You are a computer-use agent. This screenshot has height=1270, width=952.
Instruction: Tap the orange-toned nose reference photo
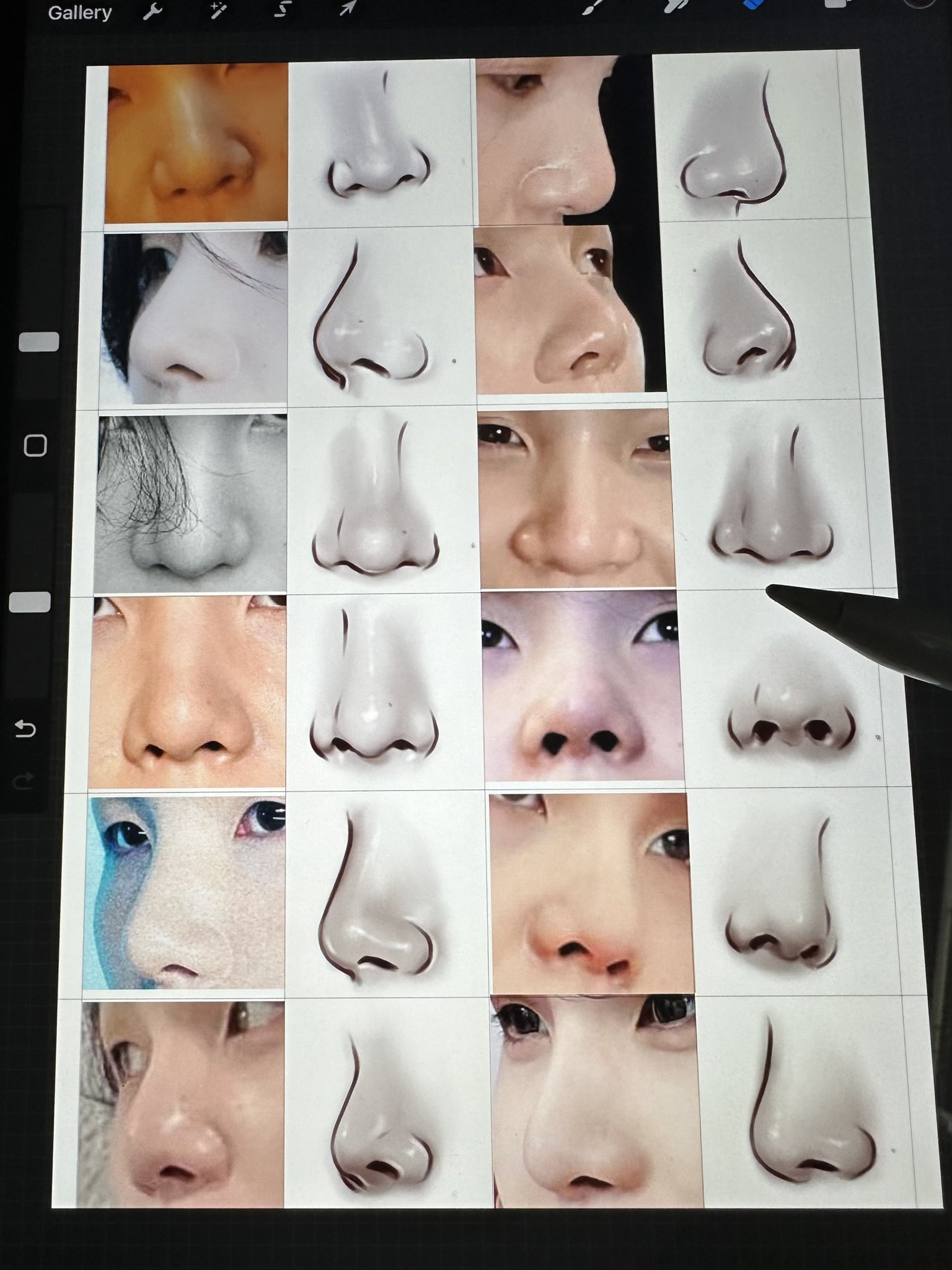tap(197, 143)
